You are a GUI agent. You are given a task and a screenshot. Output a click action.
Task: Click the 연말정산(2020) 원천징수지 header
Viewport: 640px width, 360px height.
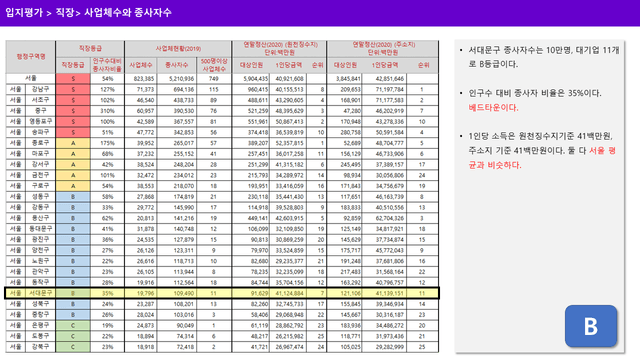pyautogui.click(x=279, y=49)
